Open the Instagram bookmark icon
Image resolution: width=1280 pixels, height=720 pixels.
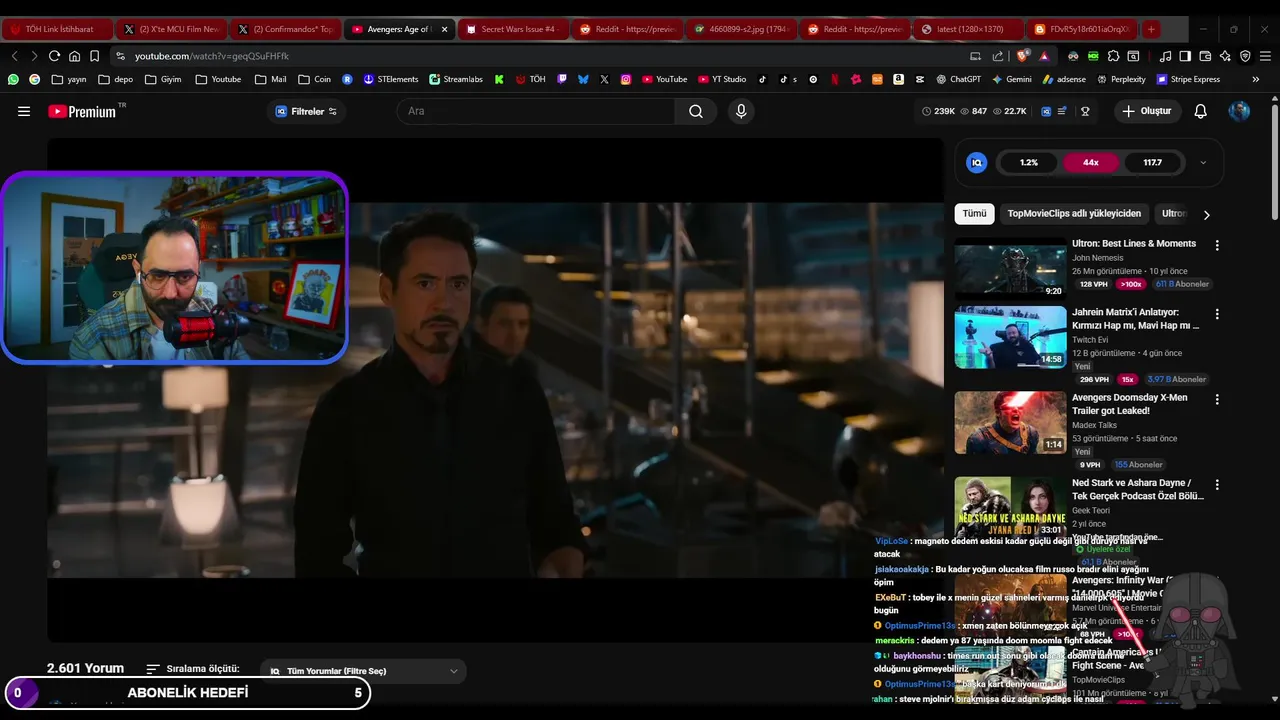coord(626,79)
